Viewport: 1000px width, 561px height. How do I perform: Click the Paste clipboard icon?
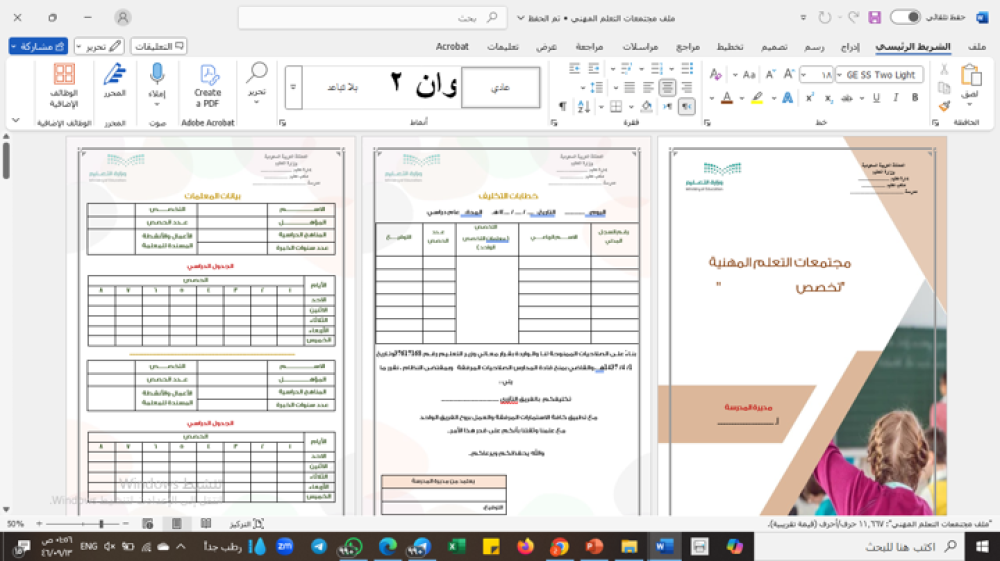coord(970,76)
